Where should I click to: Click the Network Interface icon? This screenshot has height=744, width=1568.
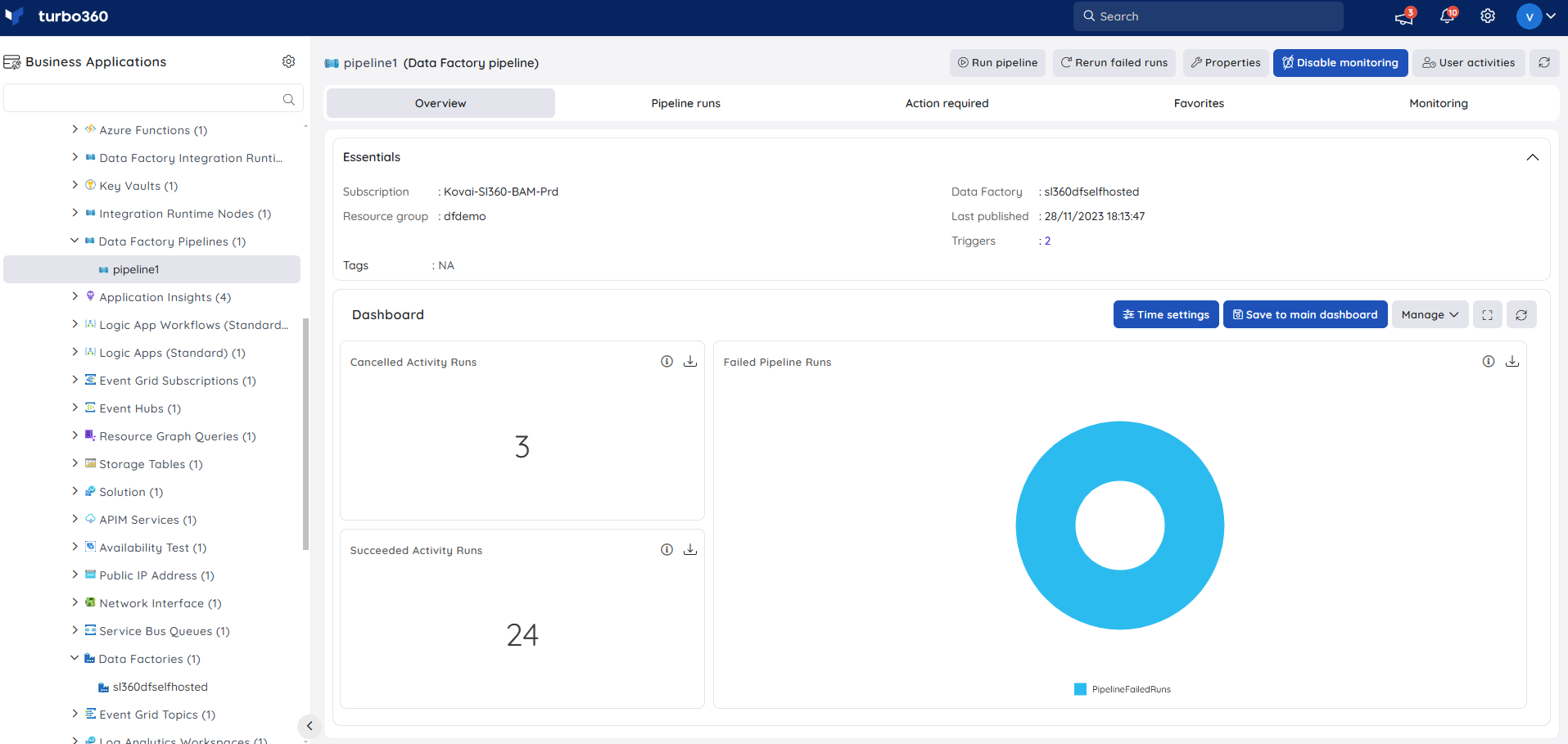click(x=90, y=602)
